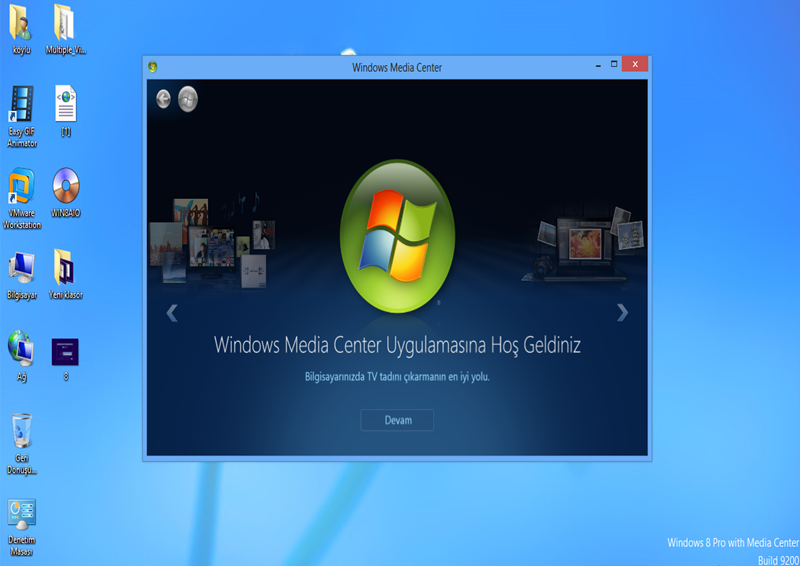The height and width of the screenshot is (566, 800).
Task: Open the Geri Dönüşü... recycle bin
Action: (22, 444)
